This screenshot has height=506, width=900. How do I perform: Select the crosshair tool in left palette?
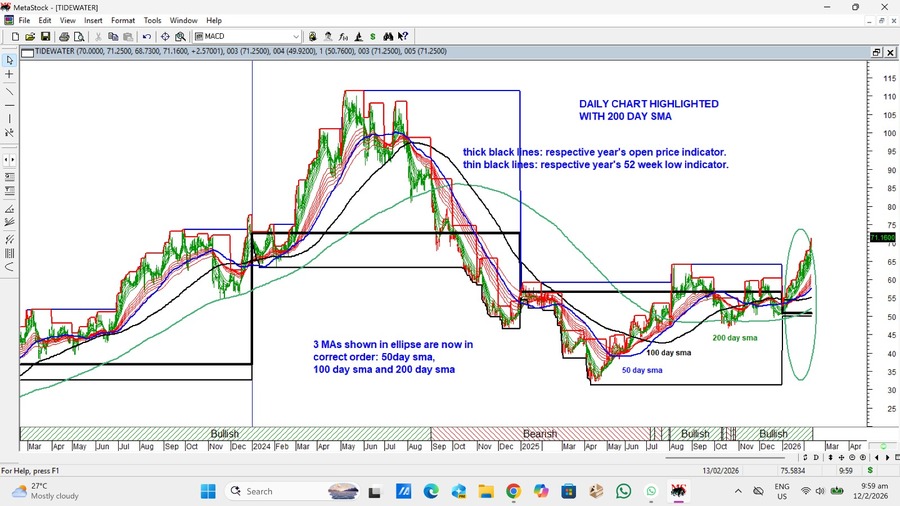pos(9,75)
